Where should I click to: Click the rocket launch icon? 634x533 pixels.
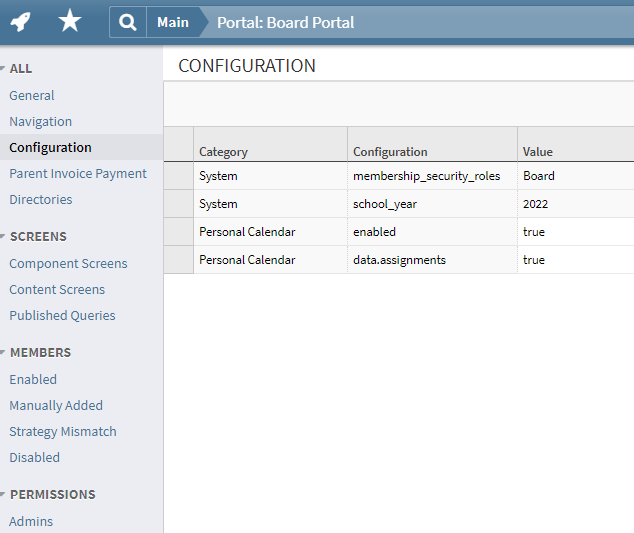pos(20,21)
